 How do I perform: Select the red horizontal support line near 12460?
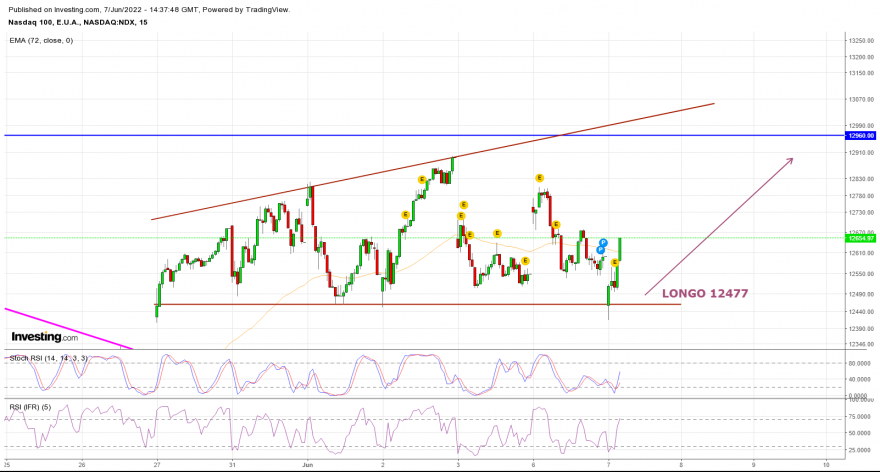click(x=418, y=304)
